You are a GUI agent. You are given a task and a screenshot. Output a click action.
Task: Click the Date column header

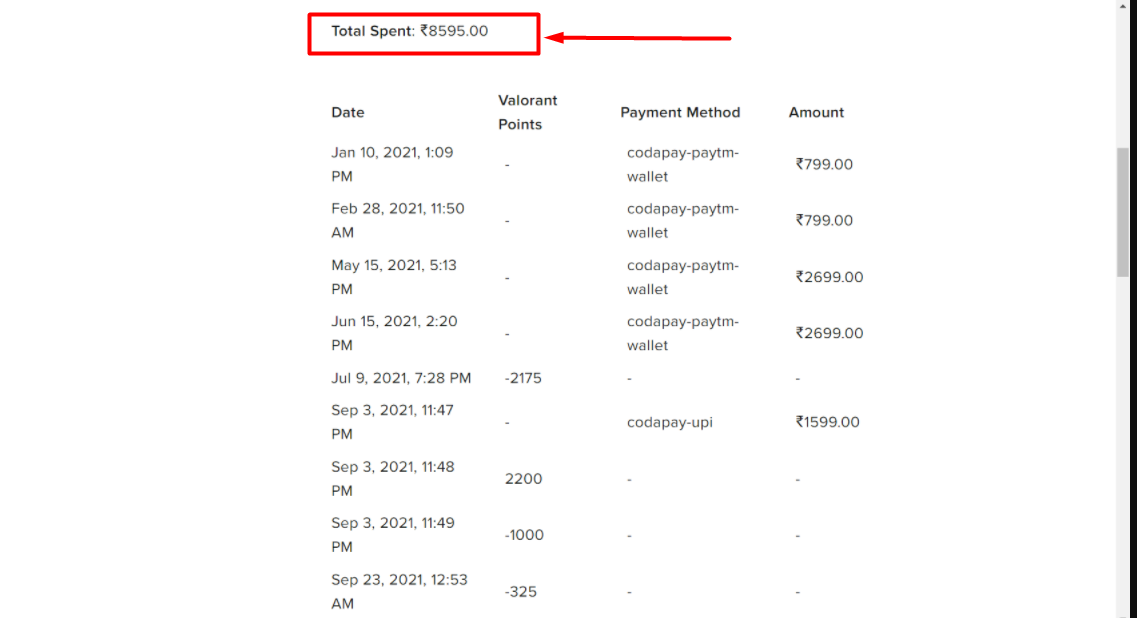(x=347, y=112)
